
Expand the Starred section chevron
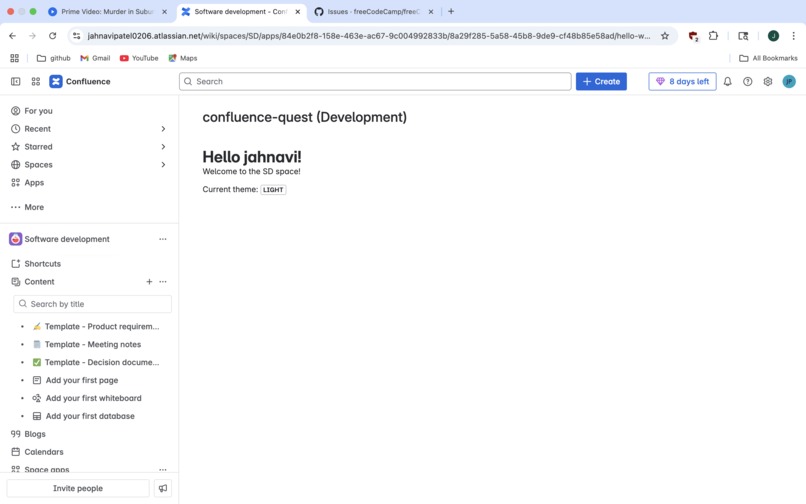click(163, 147)
